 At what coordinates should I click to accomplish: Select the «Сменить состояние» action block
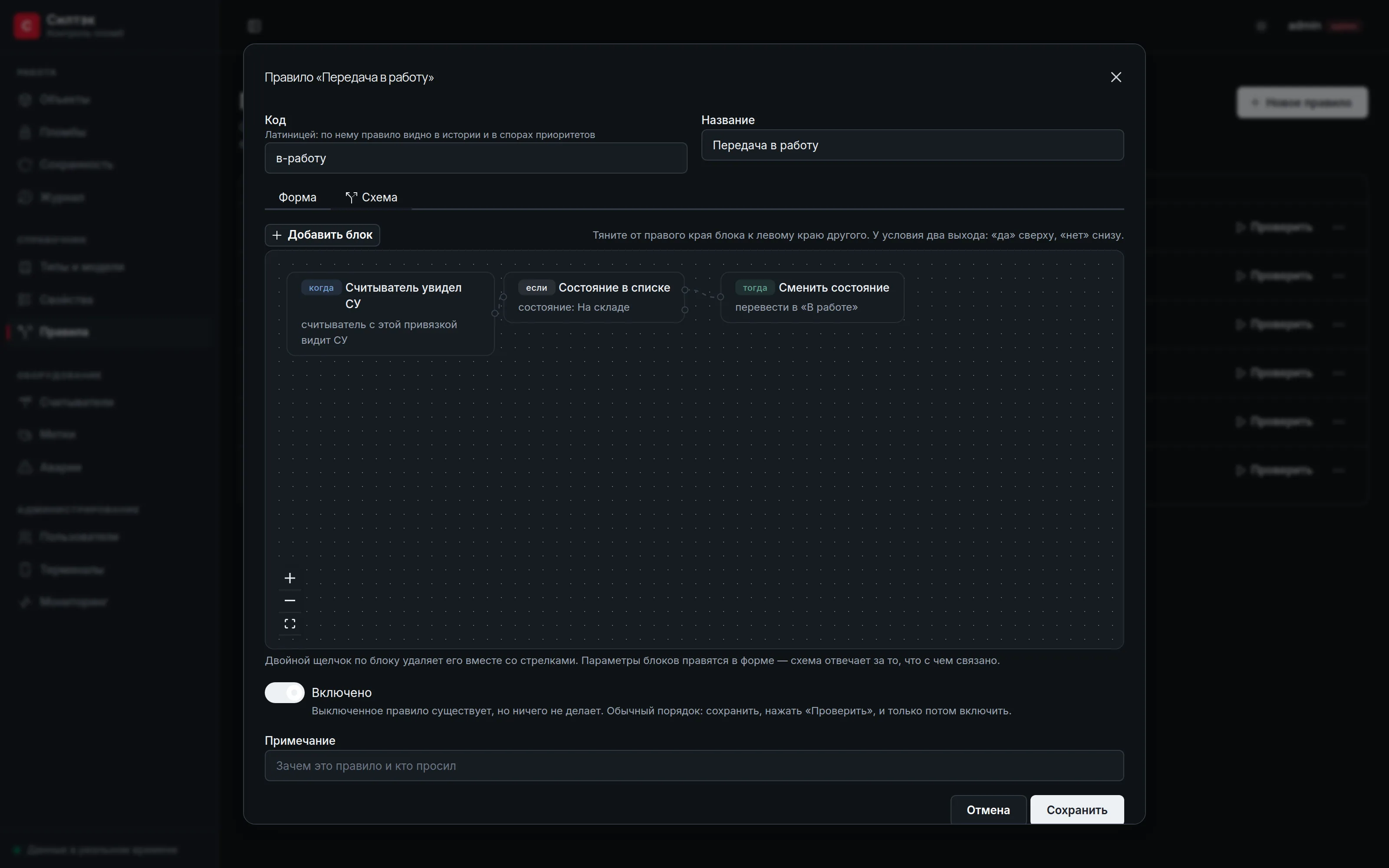(x=812, y=297)
